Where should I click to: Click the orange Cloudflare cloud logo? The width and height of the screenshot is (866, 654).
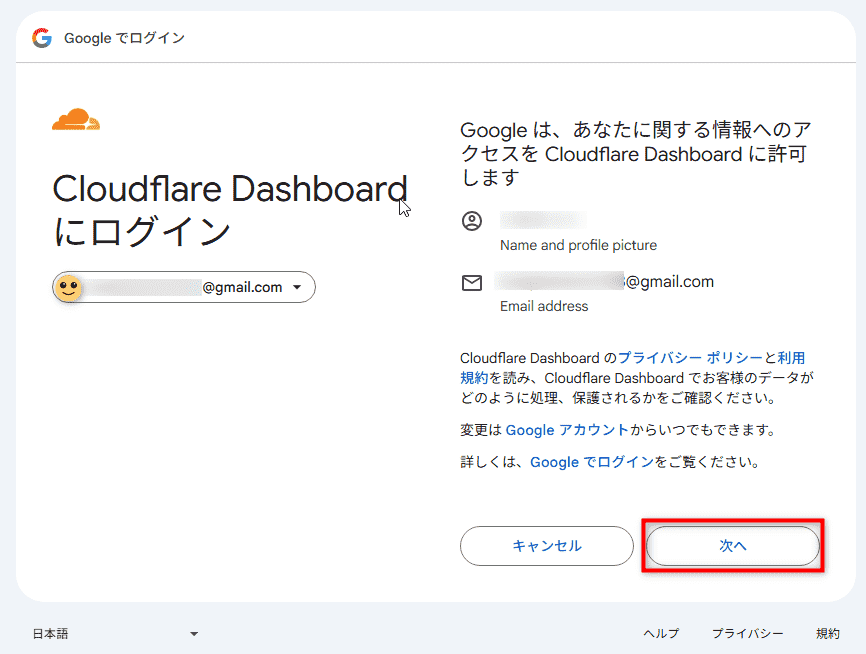(x=76, y=120)
